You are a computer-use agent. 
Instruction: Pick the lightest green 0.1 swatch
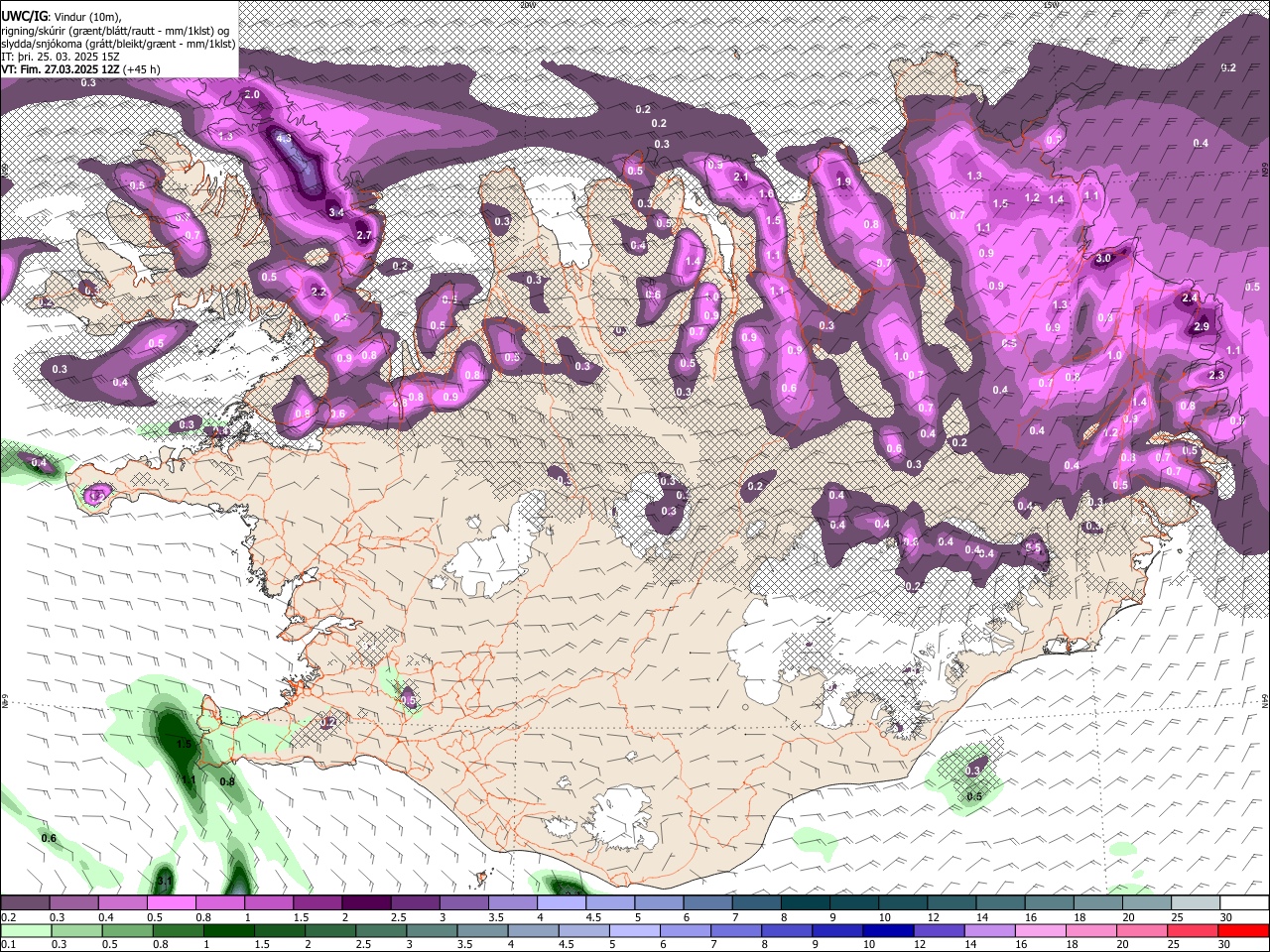point(26,931)
